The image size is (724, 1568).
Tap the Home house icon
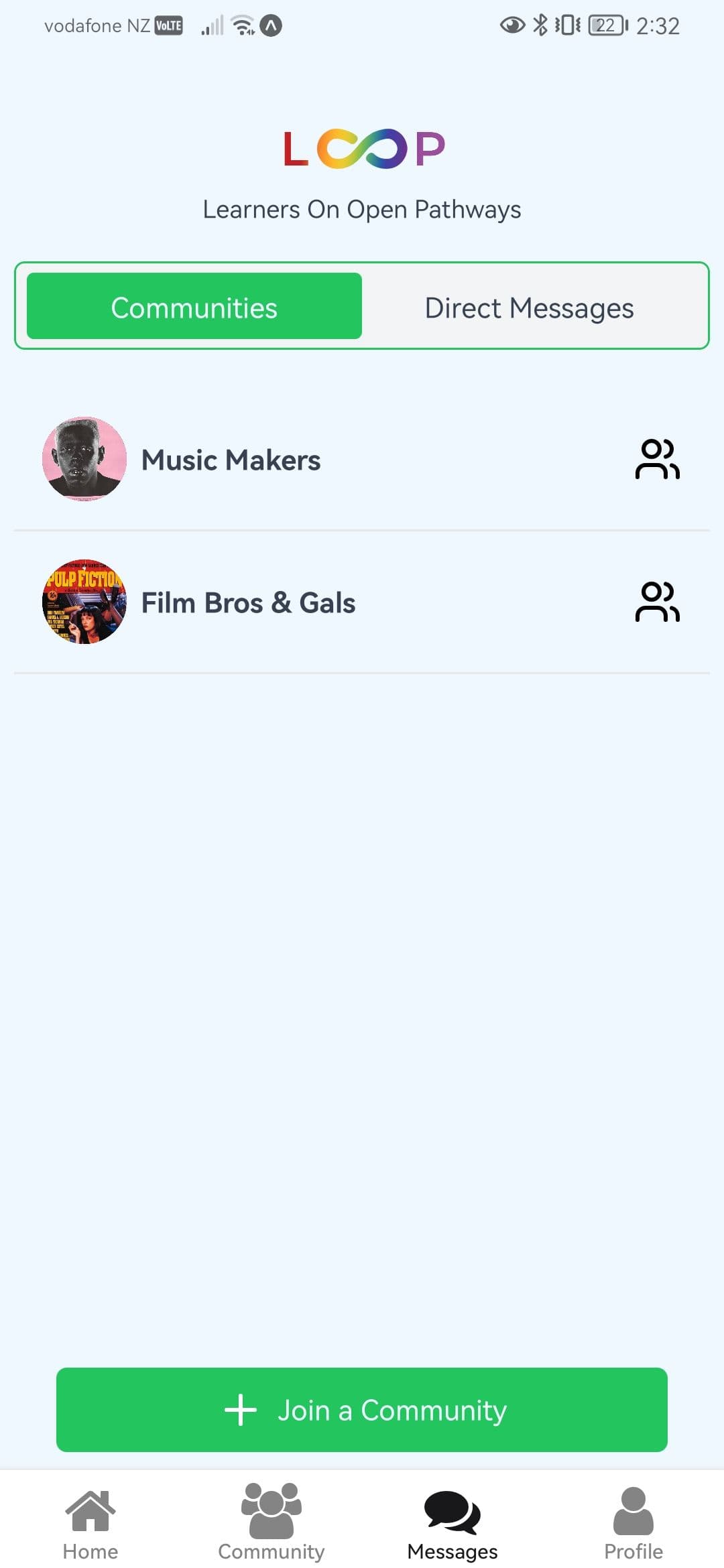coord(90,1512)
